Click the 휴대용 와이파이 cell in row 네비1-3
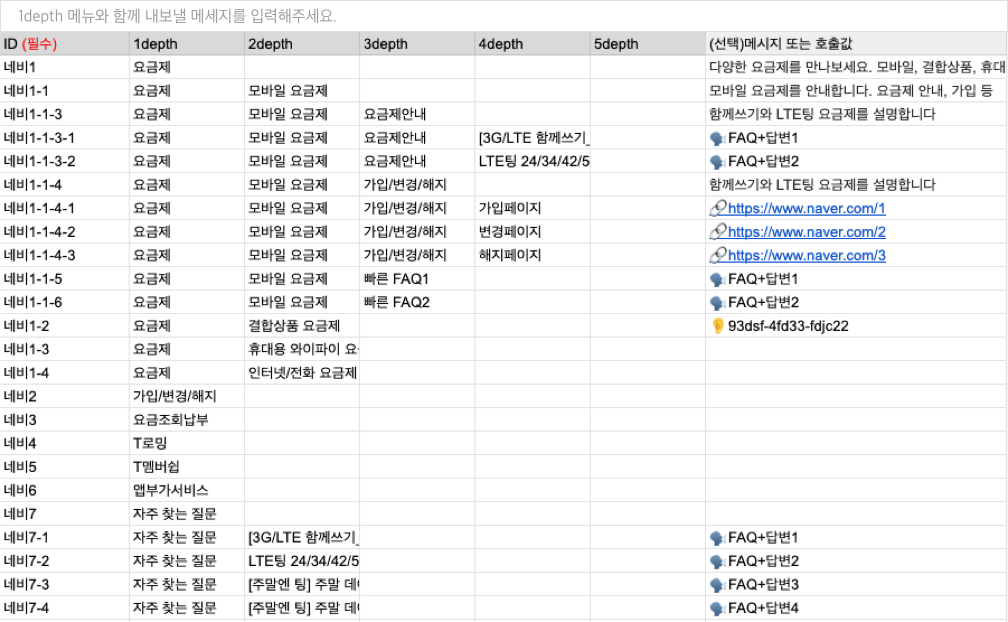 302,350
